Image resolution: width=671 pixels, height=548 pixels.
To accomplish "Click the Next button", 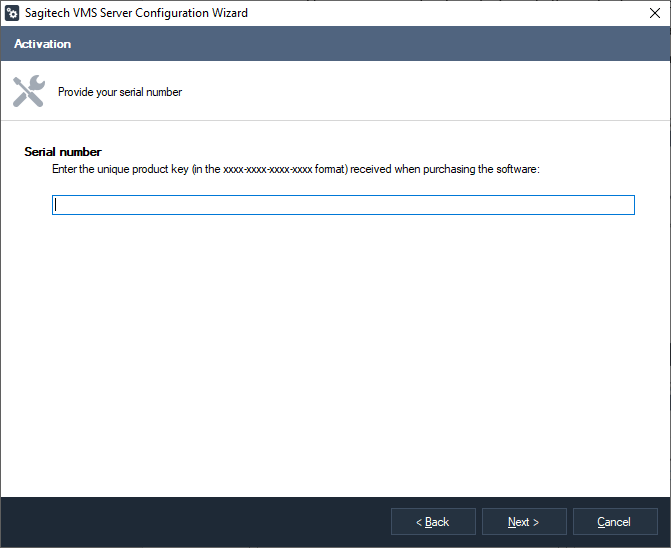I will click(524, 522).
